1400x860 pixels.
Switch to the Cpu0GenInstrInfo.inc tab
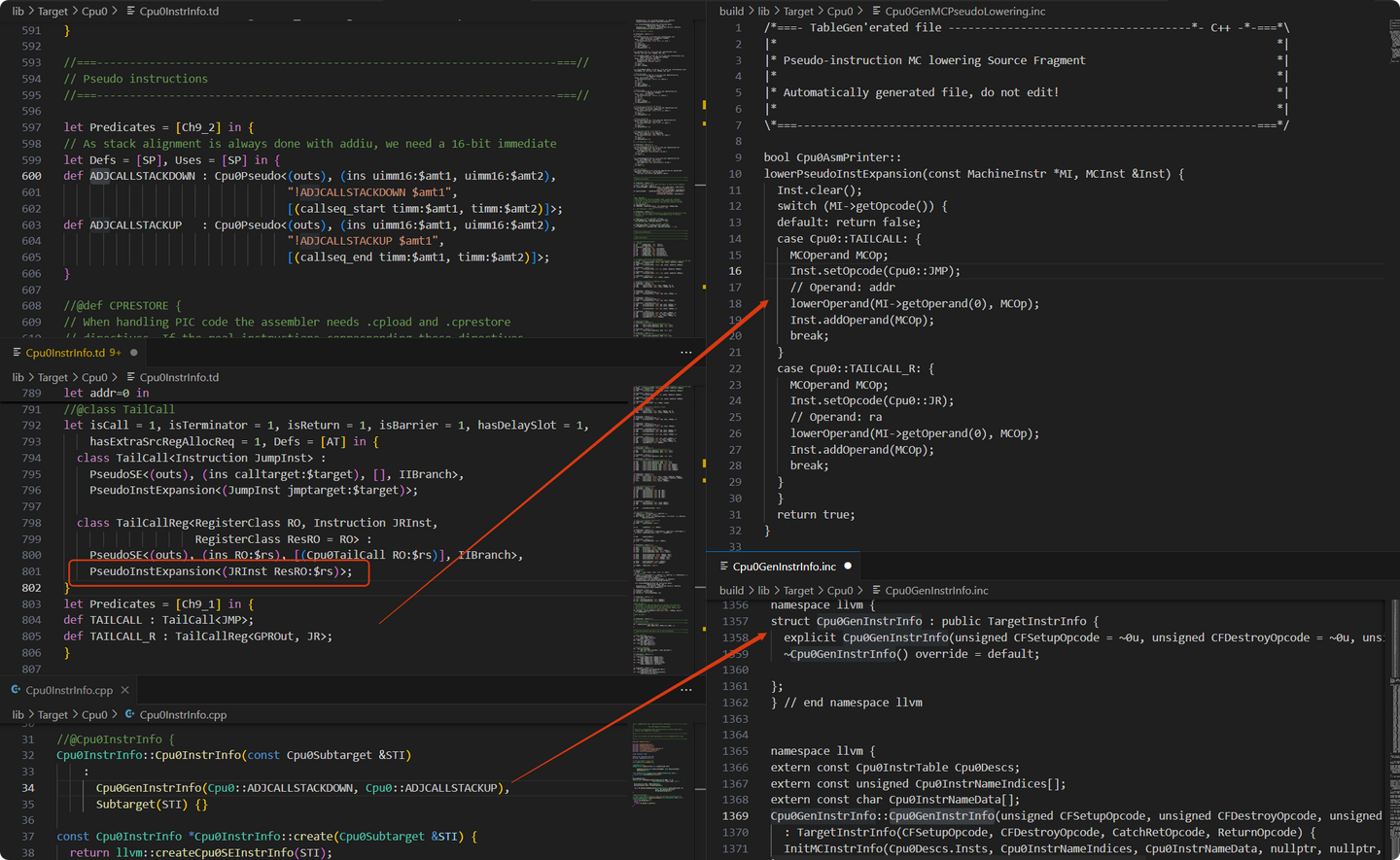pyautogui.click(x=784, y=566)
